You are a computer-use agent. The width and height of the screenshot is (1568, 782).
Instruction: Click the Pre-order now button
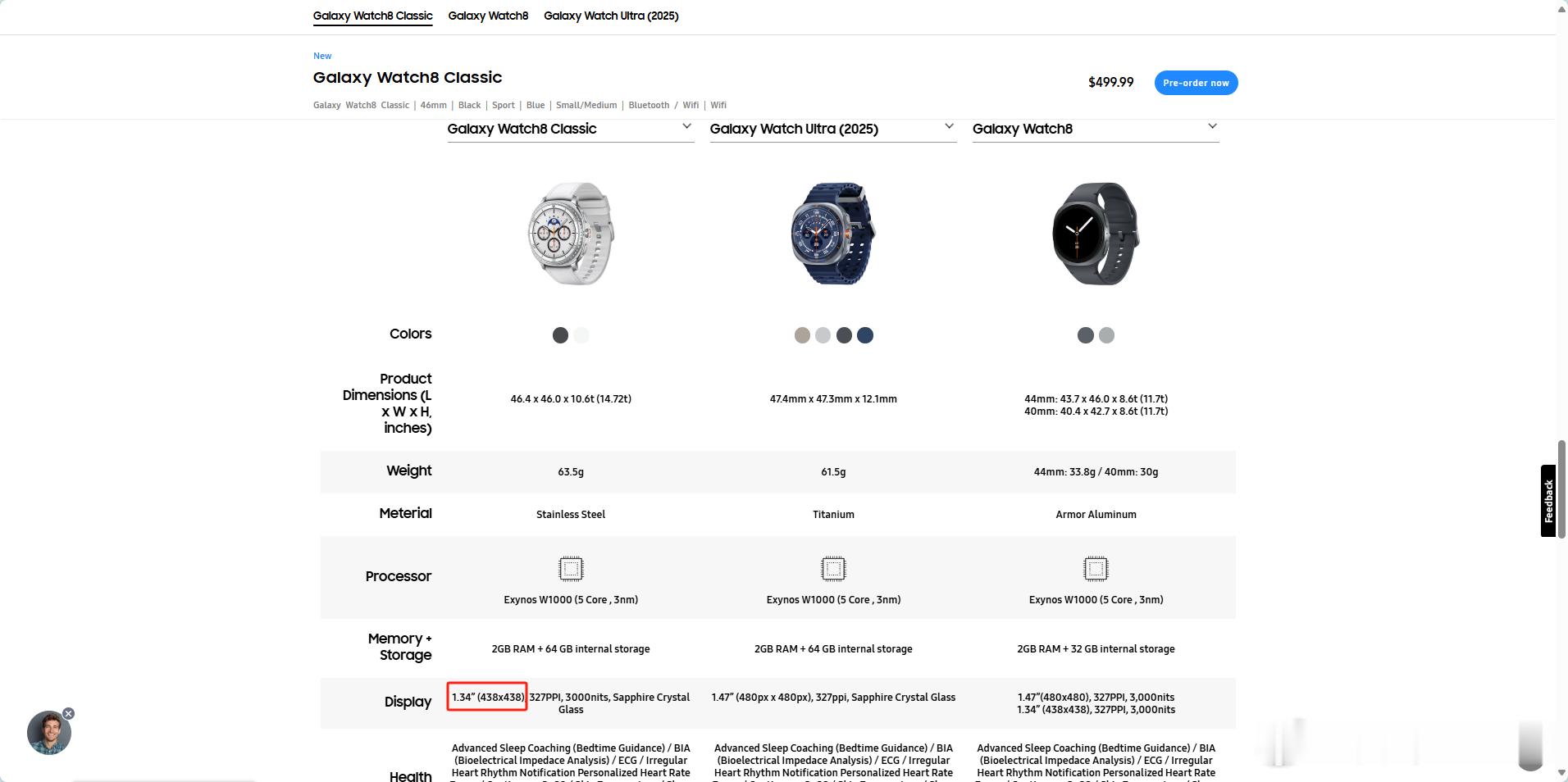point(1196,83)
